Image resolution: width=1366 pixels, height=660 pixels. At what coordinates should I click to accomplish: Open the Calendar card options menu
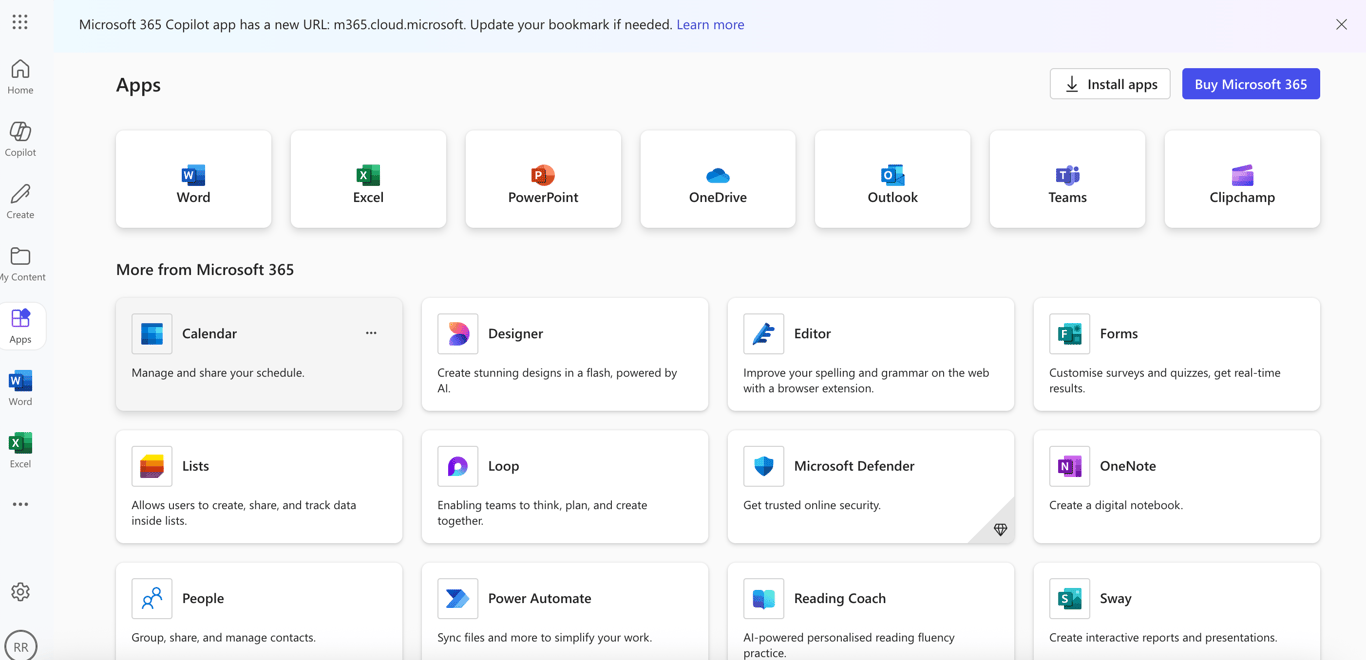tap(371, 332)
